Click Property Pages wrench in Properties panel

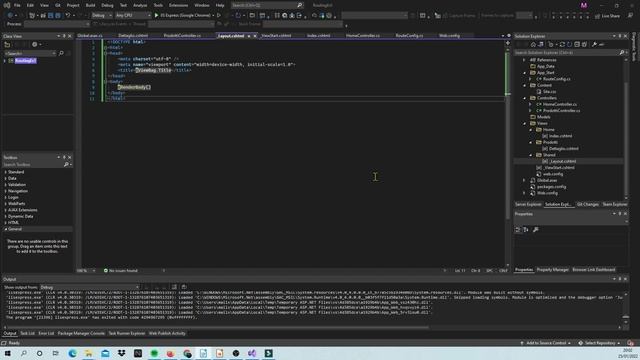pos(536,230)
